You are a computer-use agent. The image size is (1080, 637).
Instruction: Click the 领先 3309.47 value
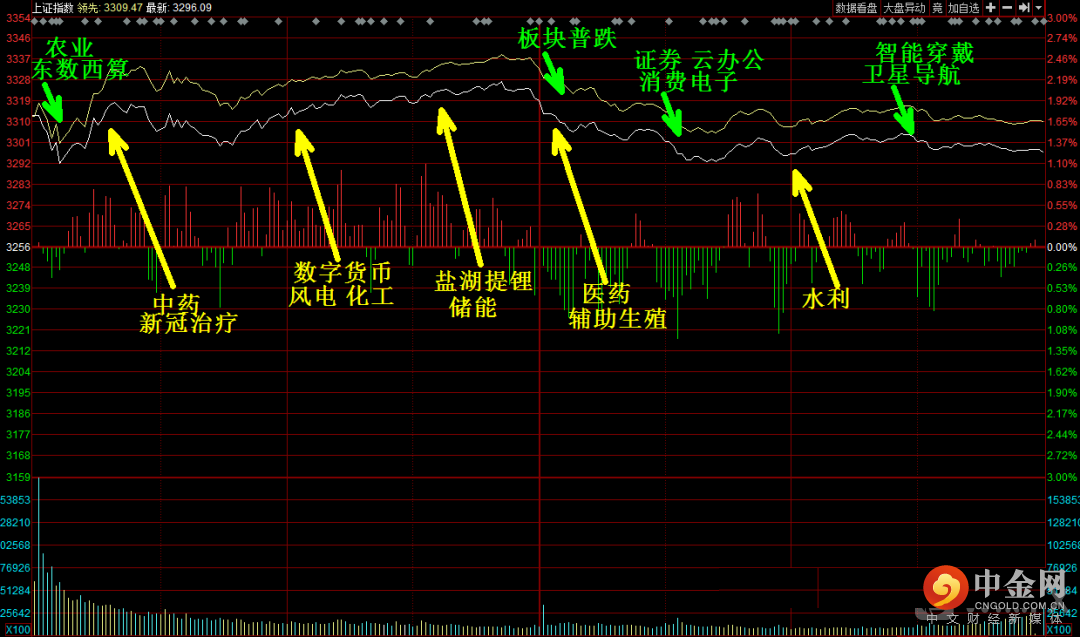pos(110,8)
